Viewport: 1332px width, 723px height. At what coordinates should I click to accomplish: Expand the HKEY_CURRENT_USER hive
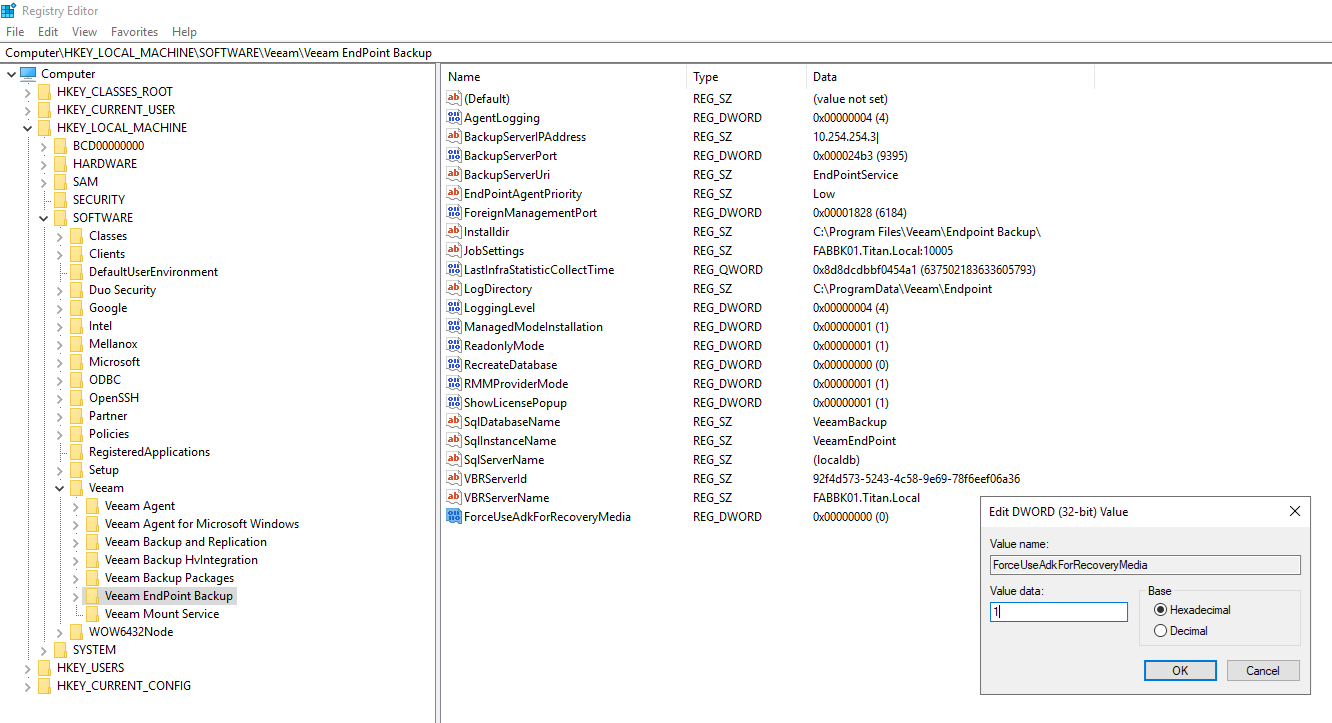click(27, 110)
